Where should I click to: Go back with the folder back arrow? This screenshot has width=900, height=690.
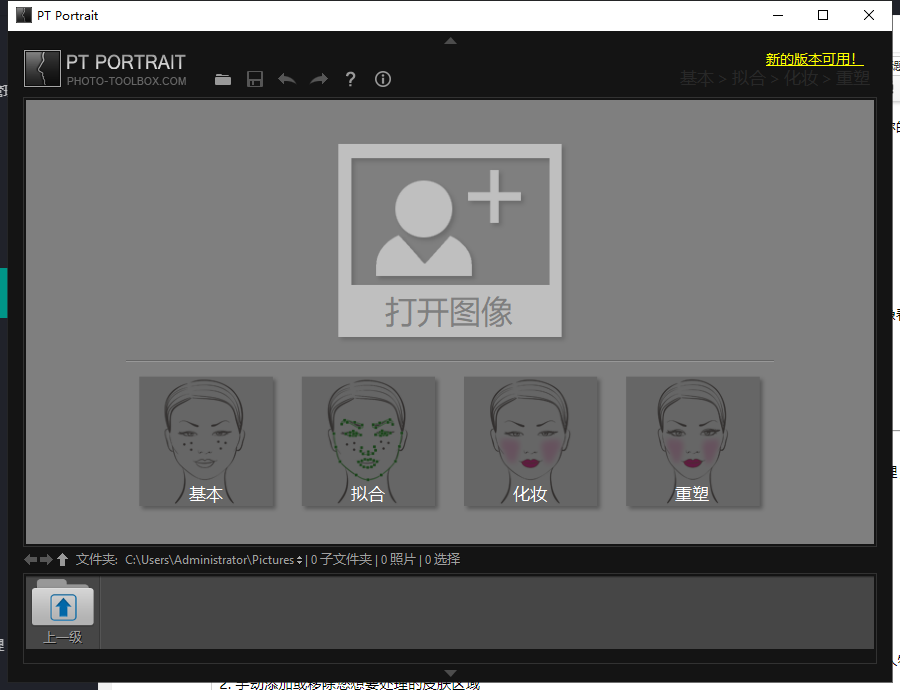coord(30,560)
